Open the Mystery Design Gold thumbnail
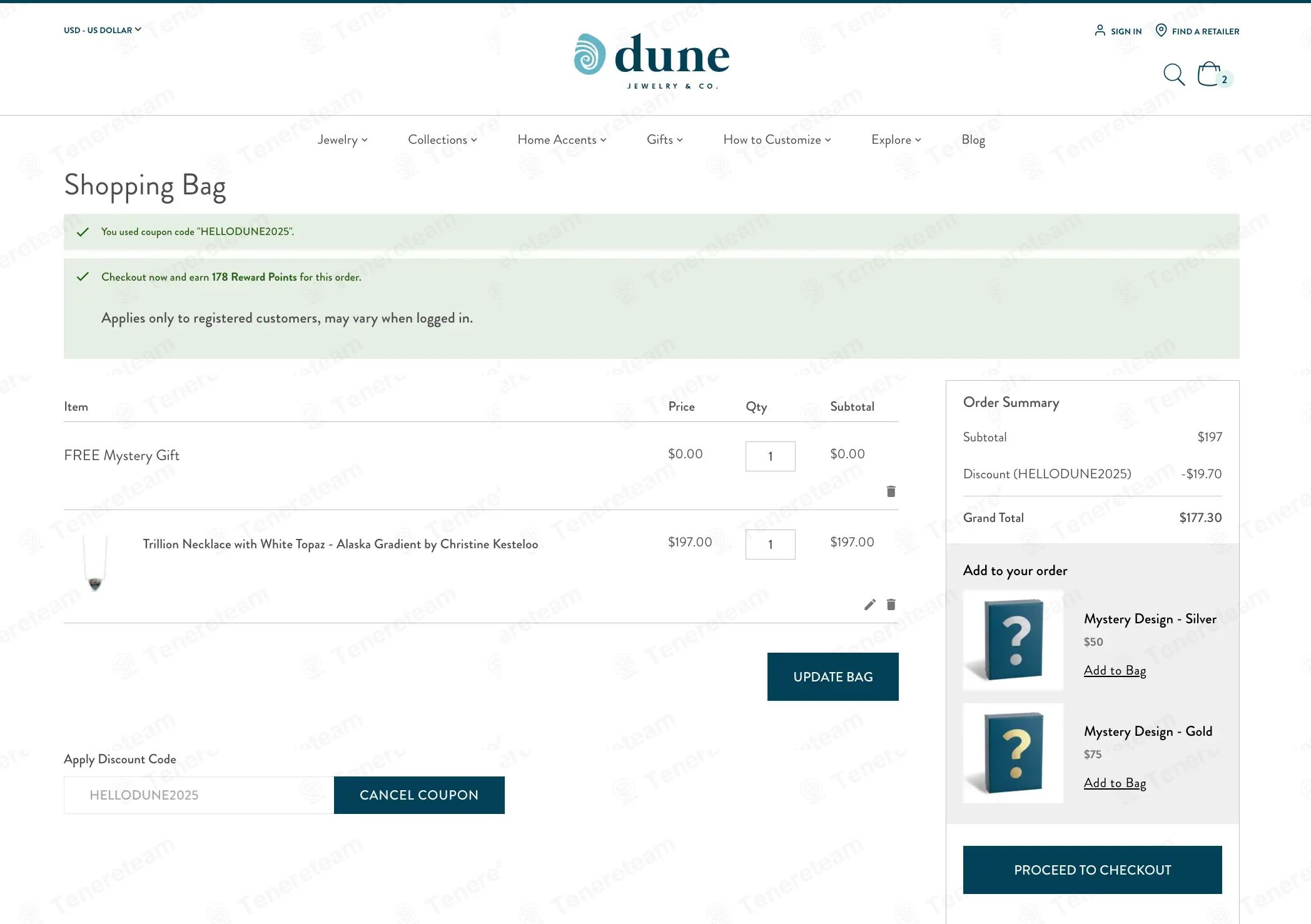The width and height of the screenshot is (1311, 924). (1013, 753)
